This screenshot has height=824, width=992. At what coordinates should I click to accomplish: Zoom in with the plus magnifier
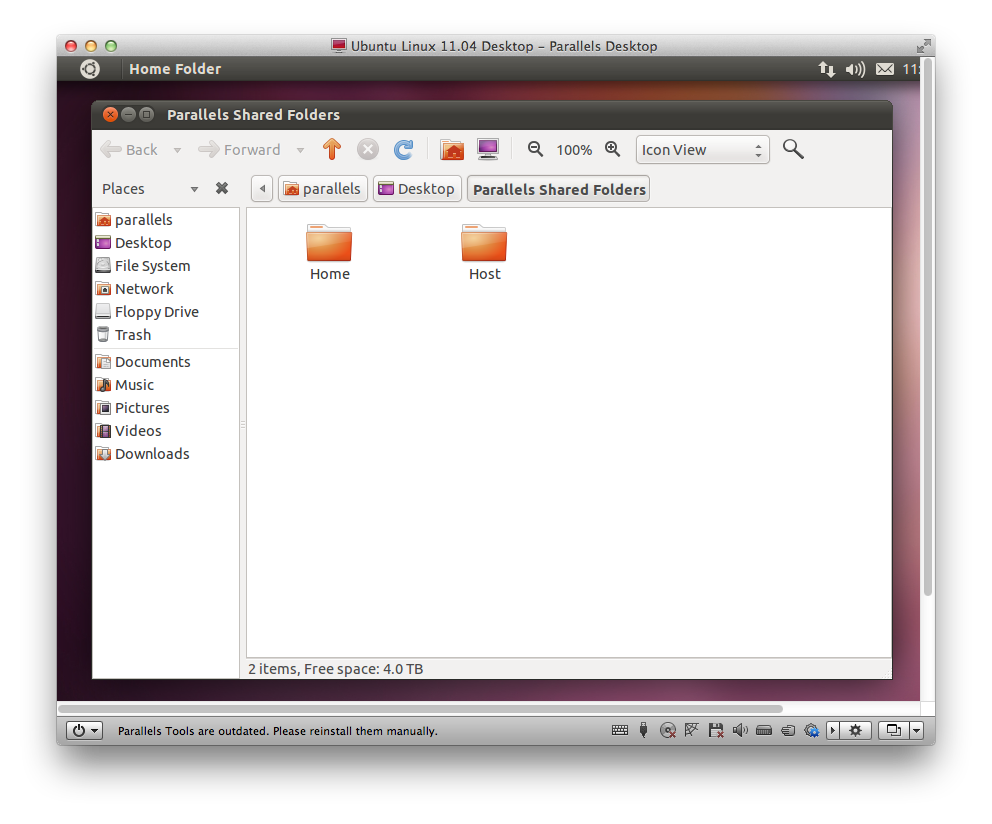click(x=612, y=149)
